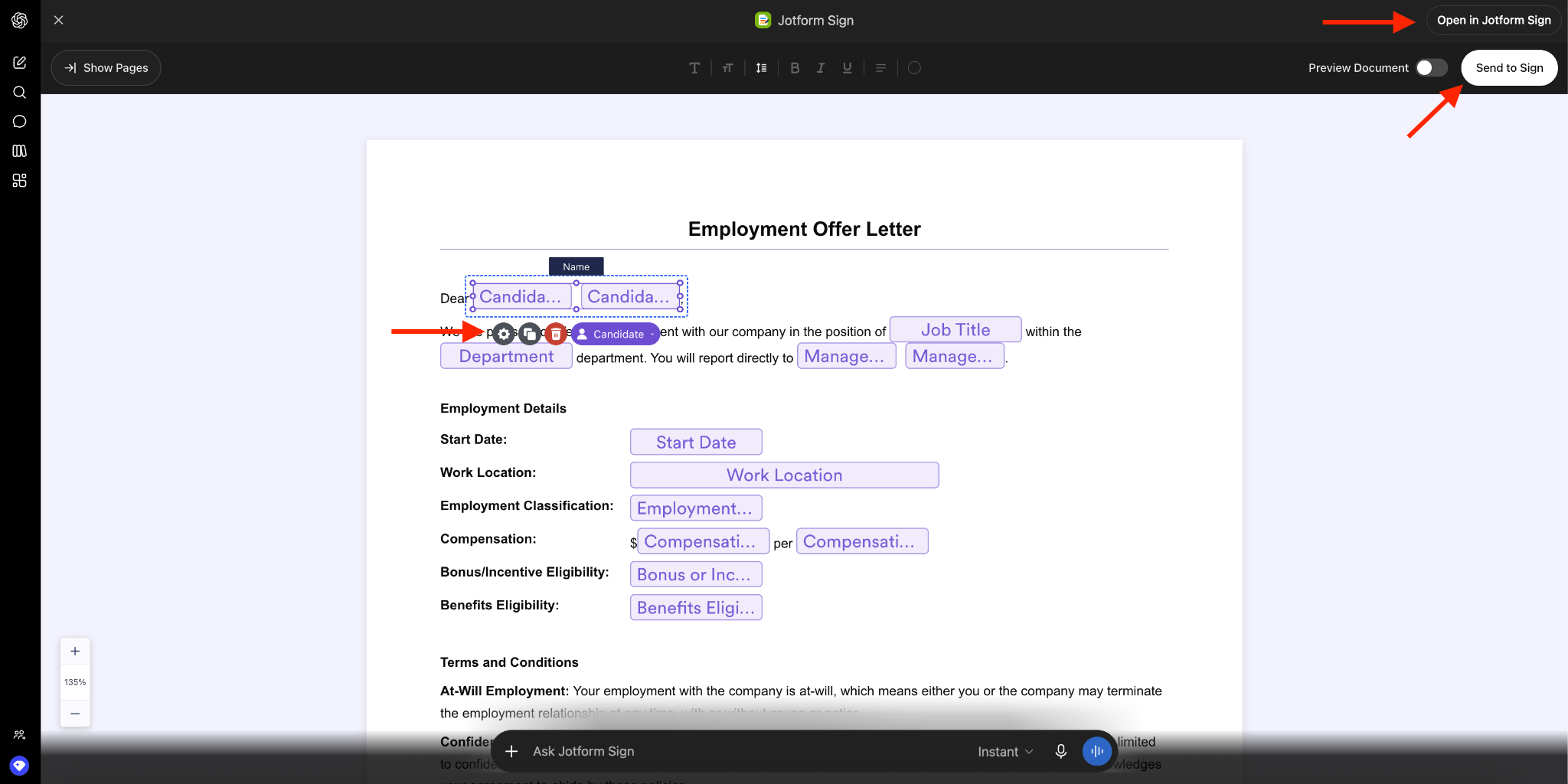The width and height of the screenshot is (1568, 784).
Task: Click Open in Jotform Sign button
Action: click(x=1493, y=21)
